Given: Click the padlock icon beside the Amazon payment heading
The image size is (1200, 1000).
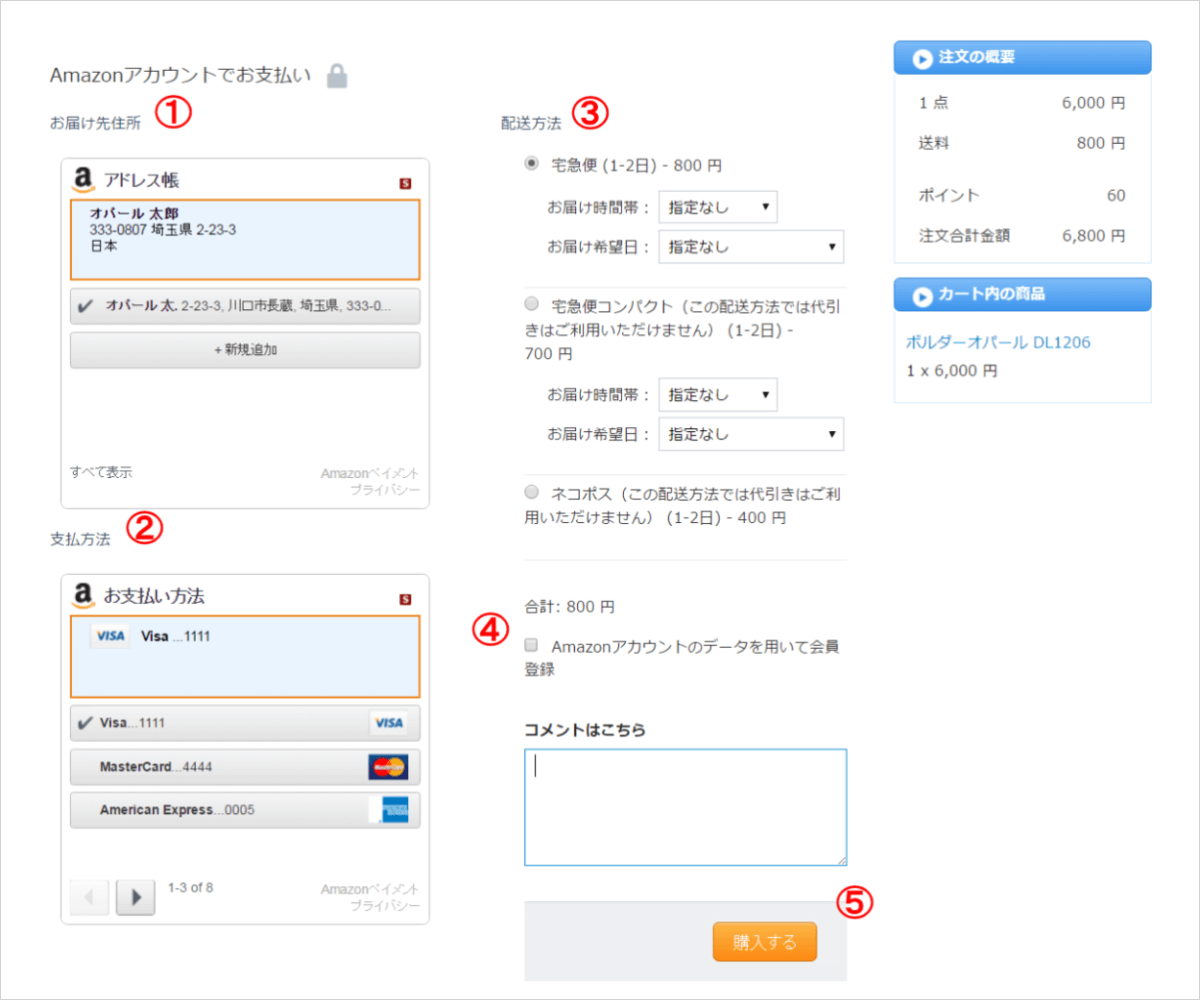Looking at the screenshot, I should pyautogui.click(x=338, y=76).
